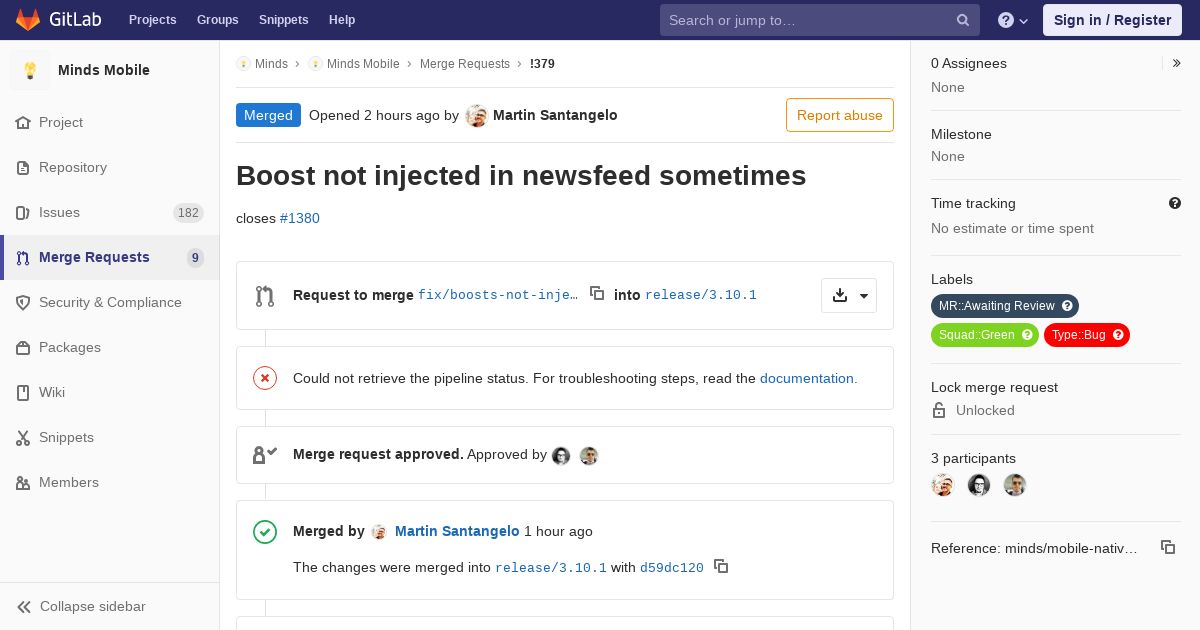This screenshot has width=1200, height=630.
Task: Collapse sidebar at bottom left
Action: (92, 606)
